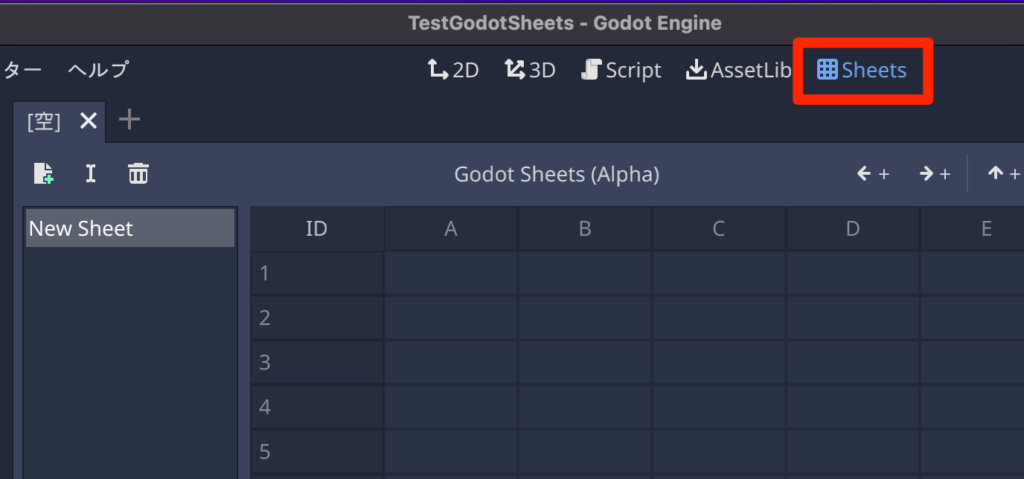Insert column to the right
This screenshot has height=479, width=1024.
point(935,174)
